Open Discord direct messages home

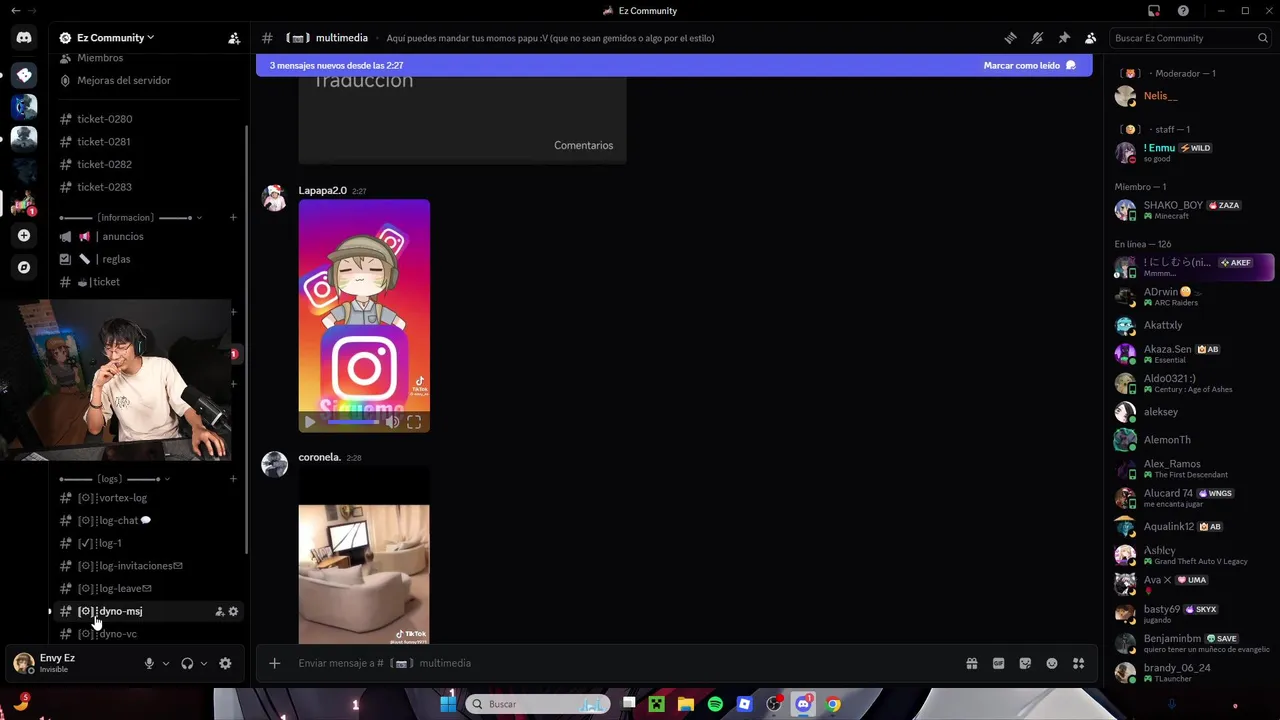[x=24, y=38]
